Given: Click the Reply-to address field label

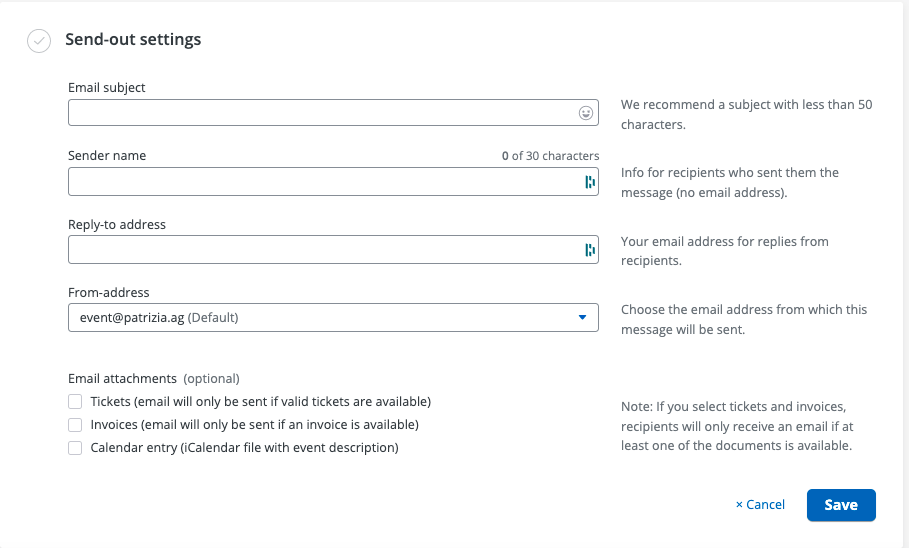Looking at the screenshot, I should click(117, 225).
